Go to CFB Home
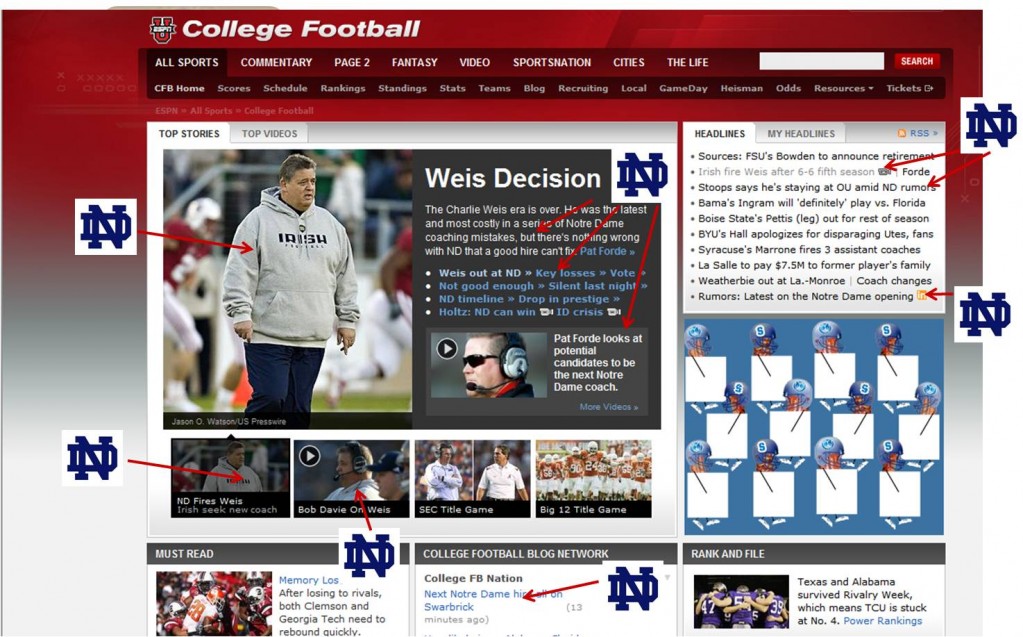This screenshot has width=1023, height=637. click(x=179, y=88)
